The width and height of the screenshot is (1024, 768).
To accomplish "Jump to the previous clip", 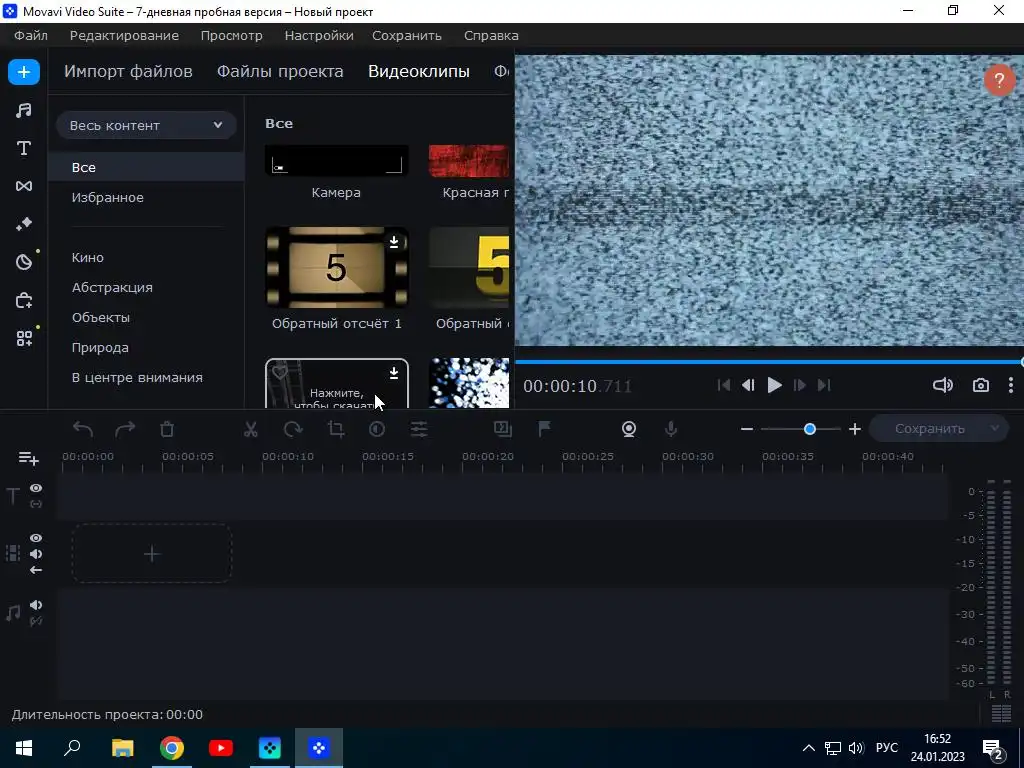I will point(724,385).
